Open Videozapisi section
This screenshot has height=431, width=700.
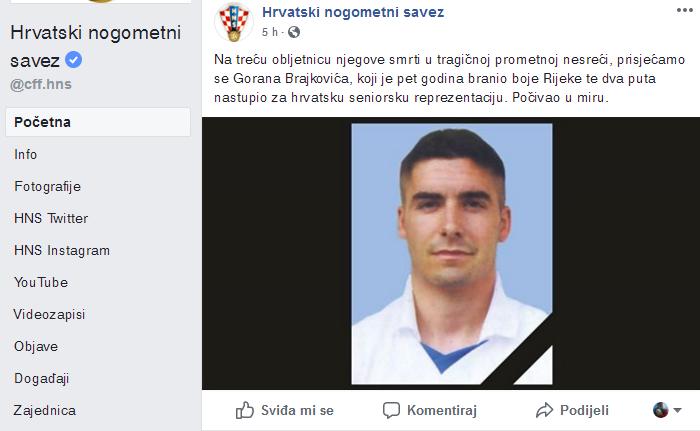[x=49, y=314]
